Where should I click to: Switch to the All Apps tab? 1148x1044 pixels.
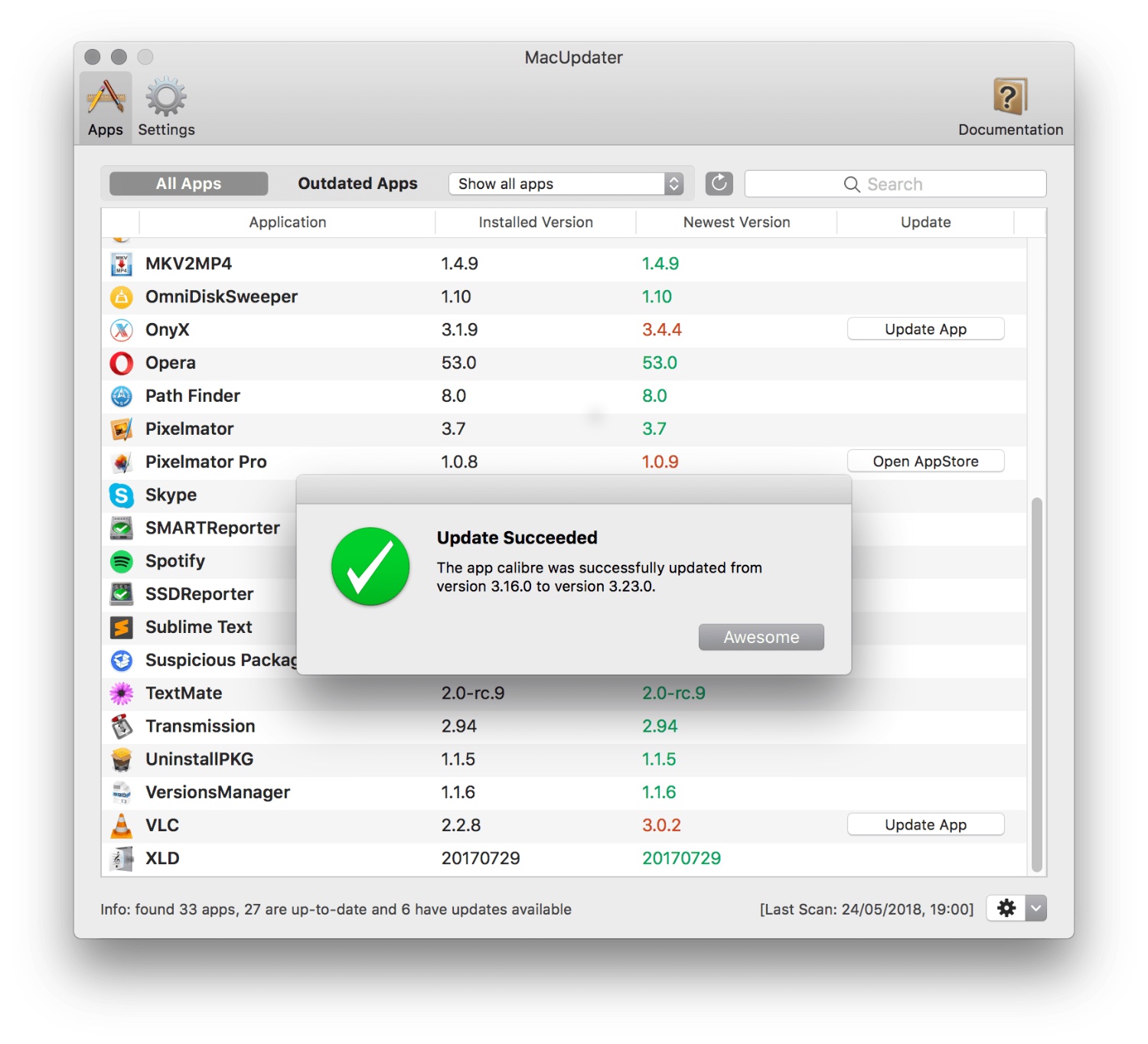click(188, 184)
